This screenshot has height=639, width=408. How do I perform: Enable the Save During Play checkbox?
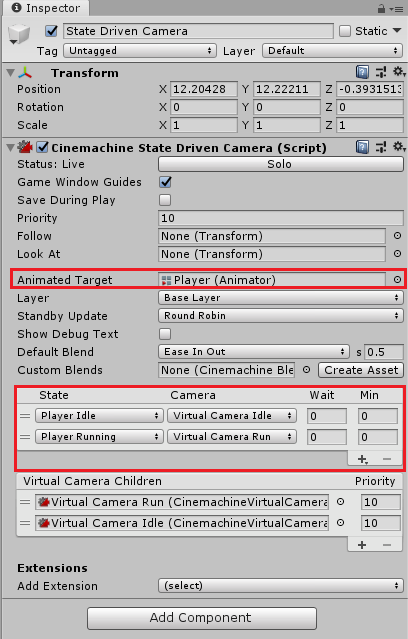[165, 200]
